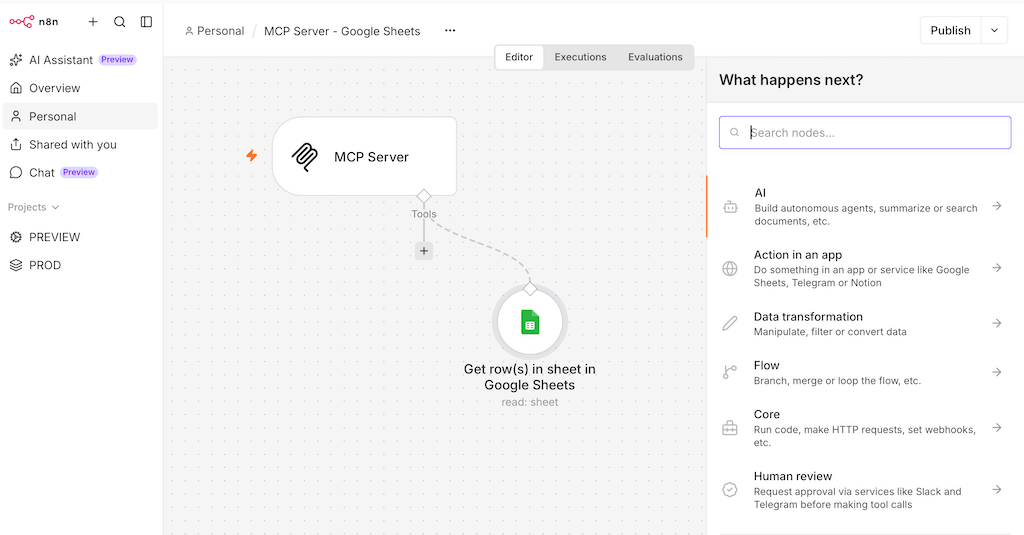Click the MCP Server node icon

pos(305,157)
